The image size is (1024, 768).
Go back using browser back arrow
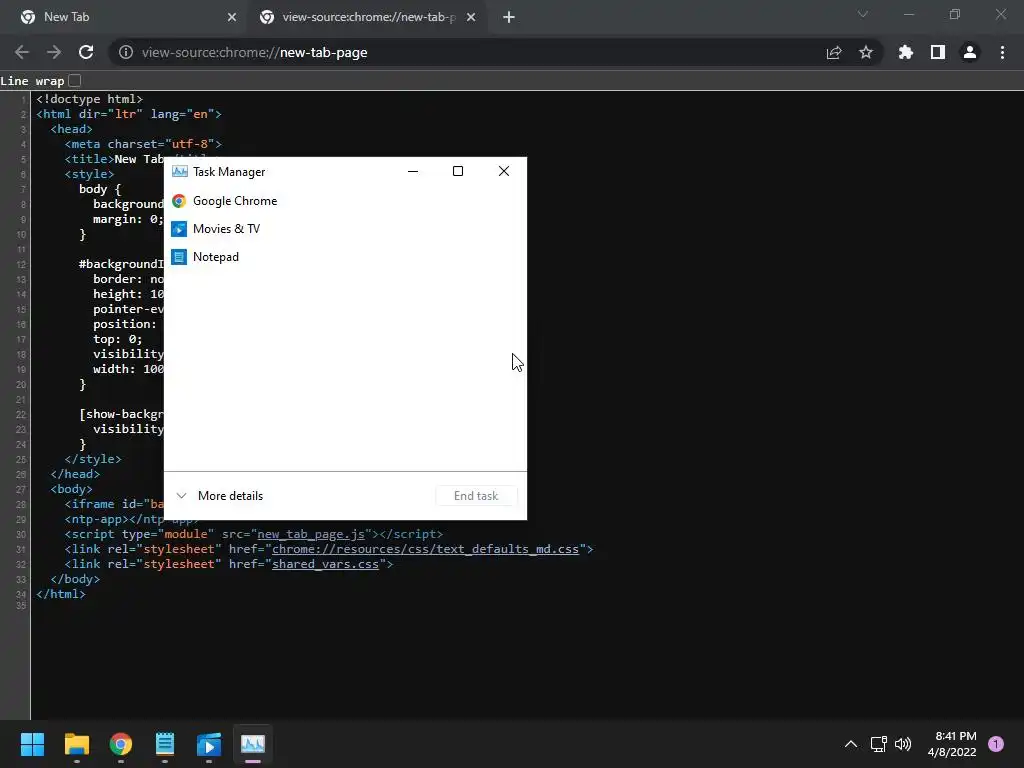(22, 52)
